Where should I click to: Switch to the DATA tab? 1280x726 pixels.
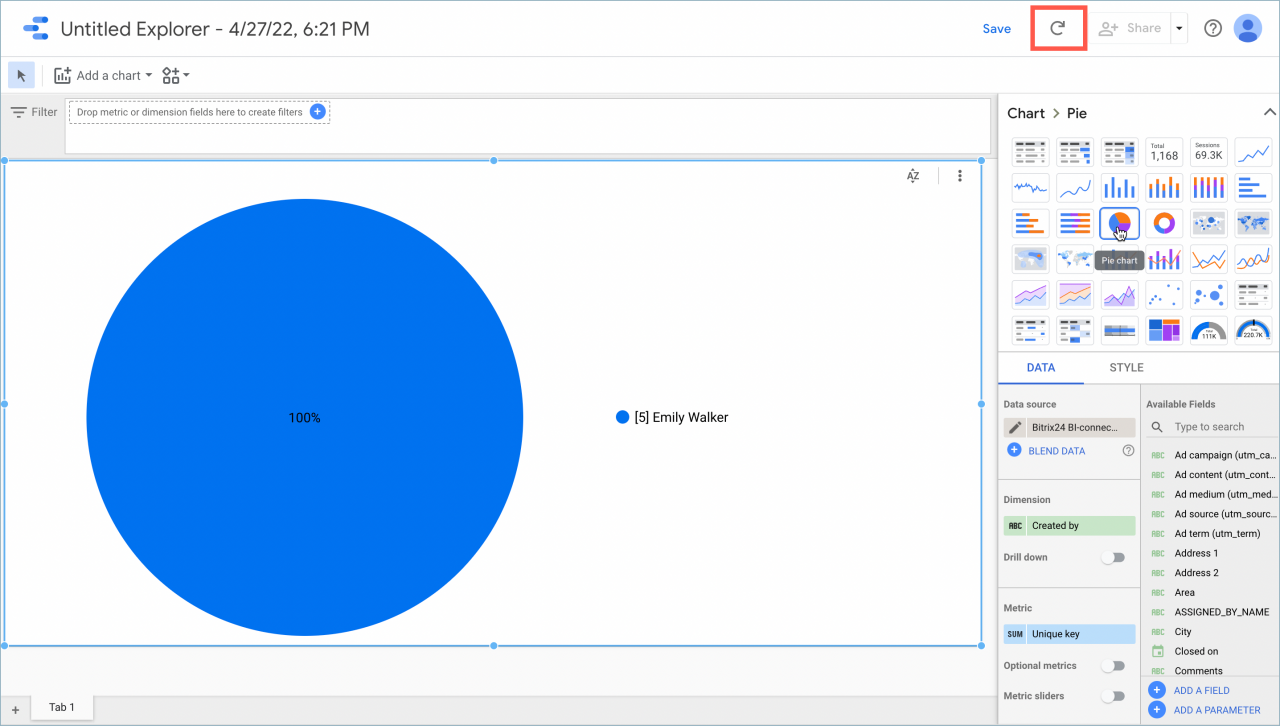pyautogui.click(x=1041, y=367)
